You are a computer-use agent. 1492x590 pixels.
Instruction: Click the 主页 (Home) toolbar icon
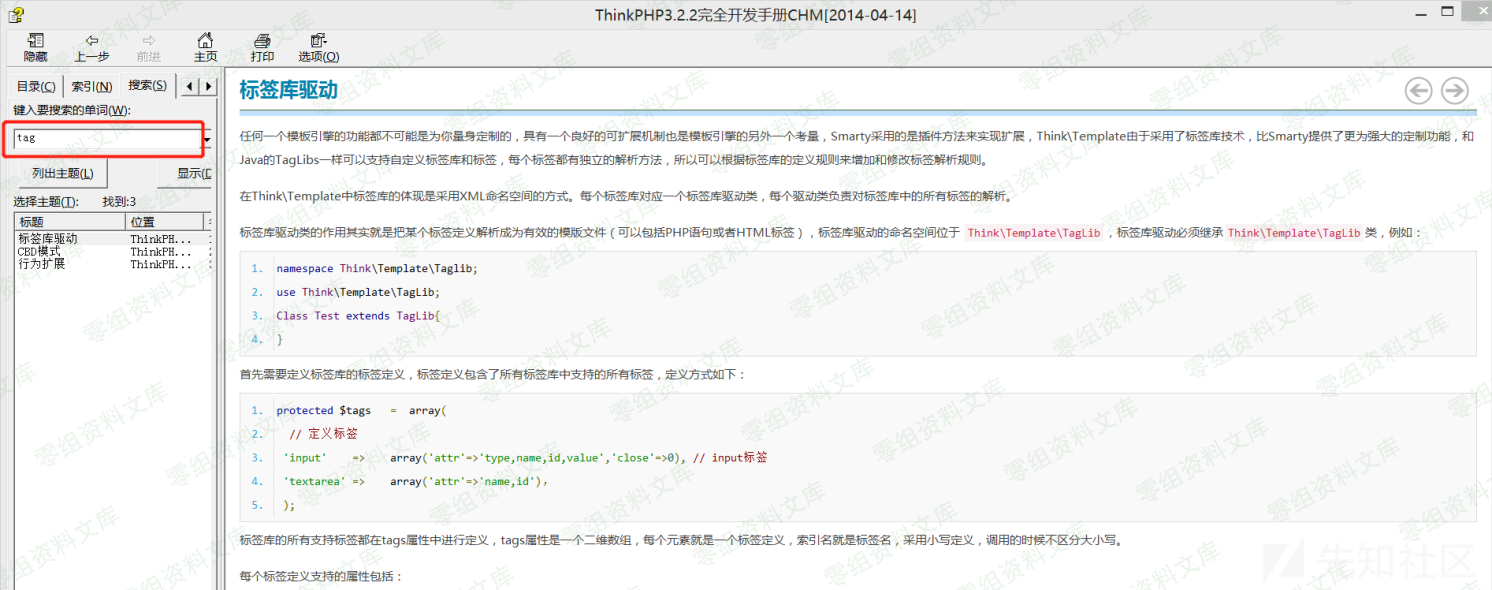click(205, 47)
